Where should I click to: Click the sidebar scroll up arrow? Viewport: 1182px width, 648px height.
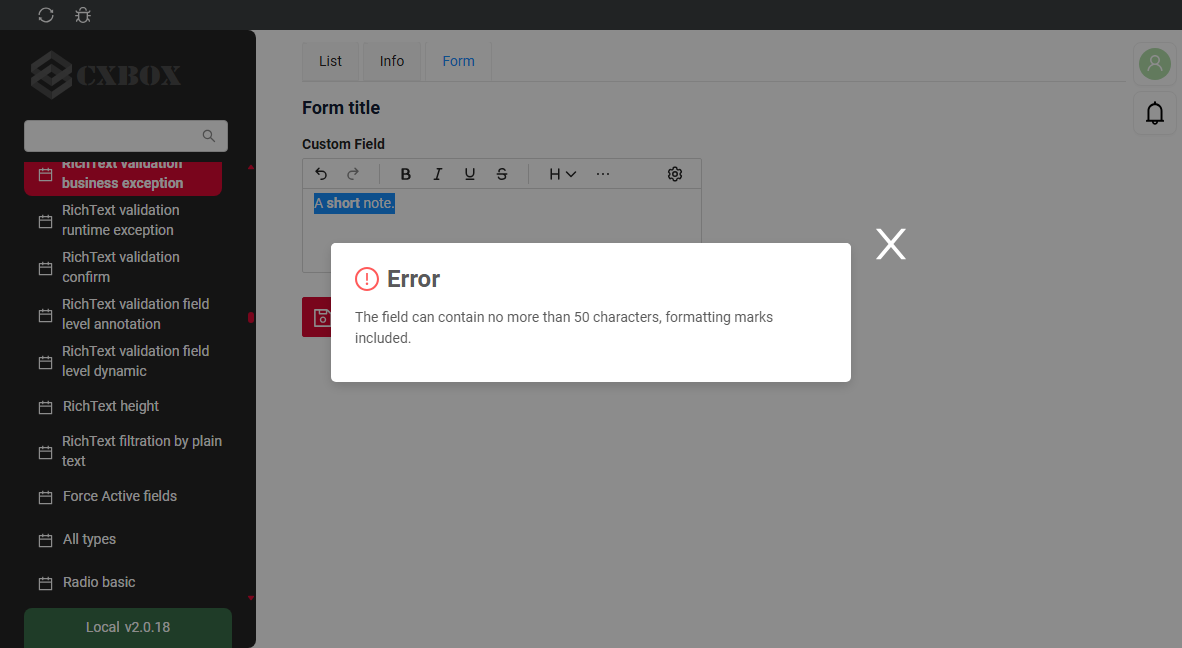tap(251, 167)
